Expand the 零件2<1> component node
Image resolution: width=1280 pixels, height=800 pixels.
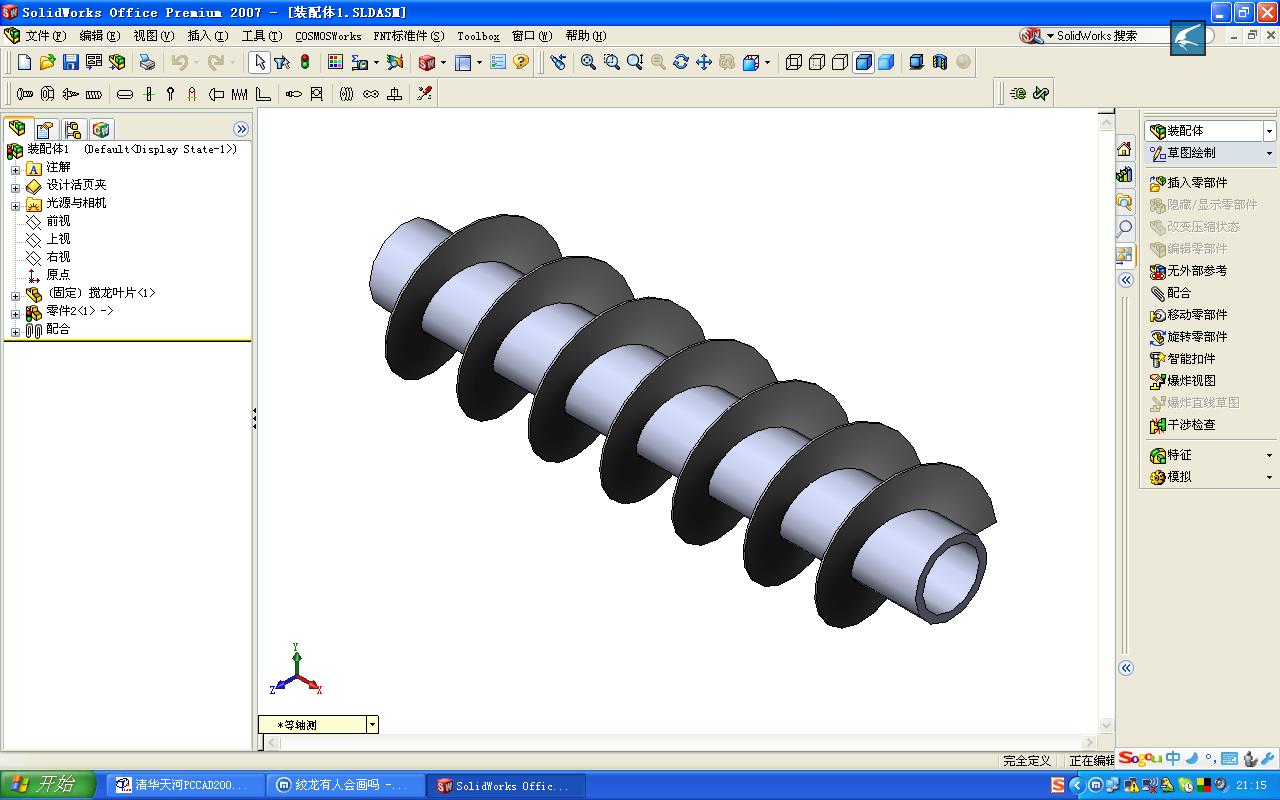(x=15, y=313)
